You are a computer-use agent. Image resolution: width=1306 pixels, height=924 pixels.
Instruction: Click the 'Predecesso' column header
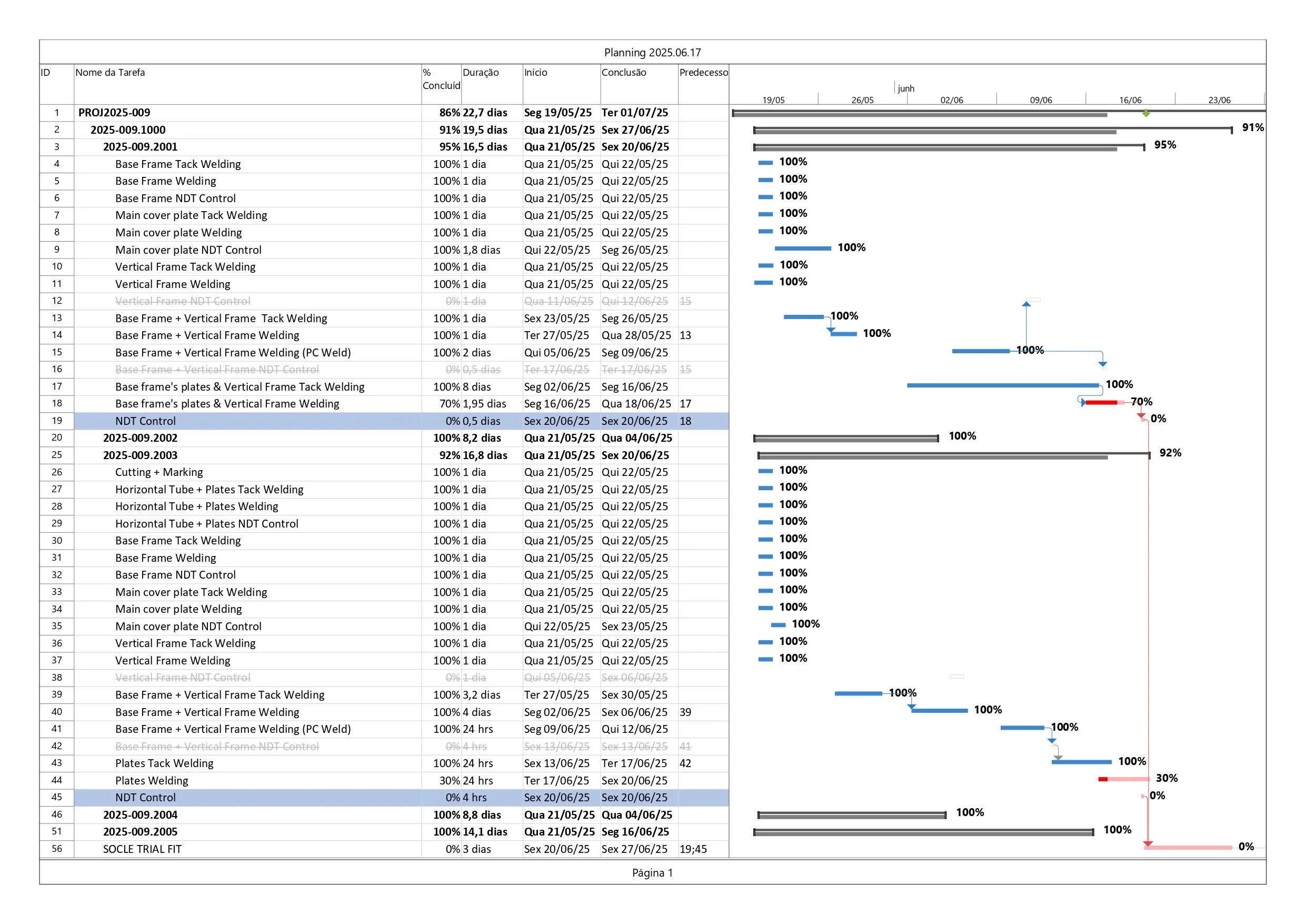703,72
